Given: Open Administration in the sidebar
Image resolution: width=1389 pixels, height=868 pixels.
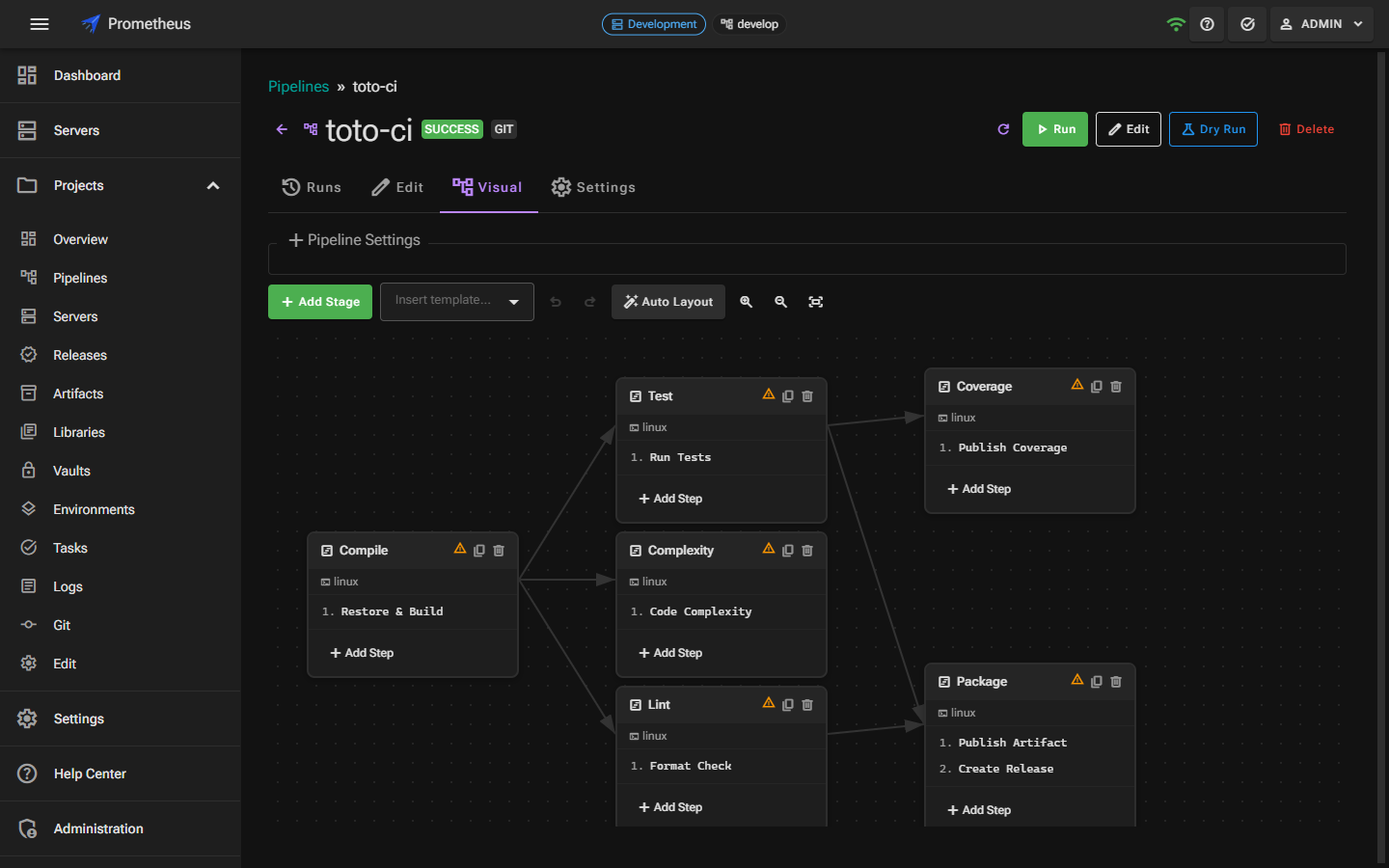Looking at the screenshot, I should (120, 828).
